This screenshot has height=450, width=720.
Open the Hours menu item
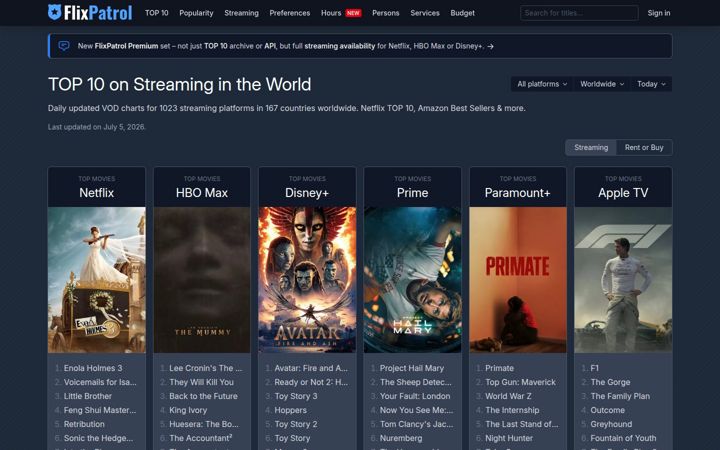[331, 13]
